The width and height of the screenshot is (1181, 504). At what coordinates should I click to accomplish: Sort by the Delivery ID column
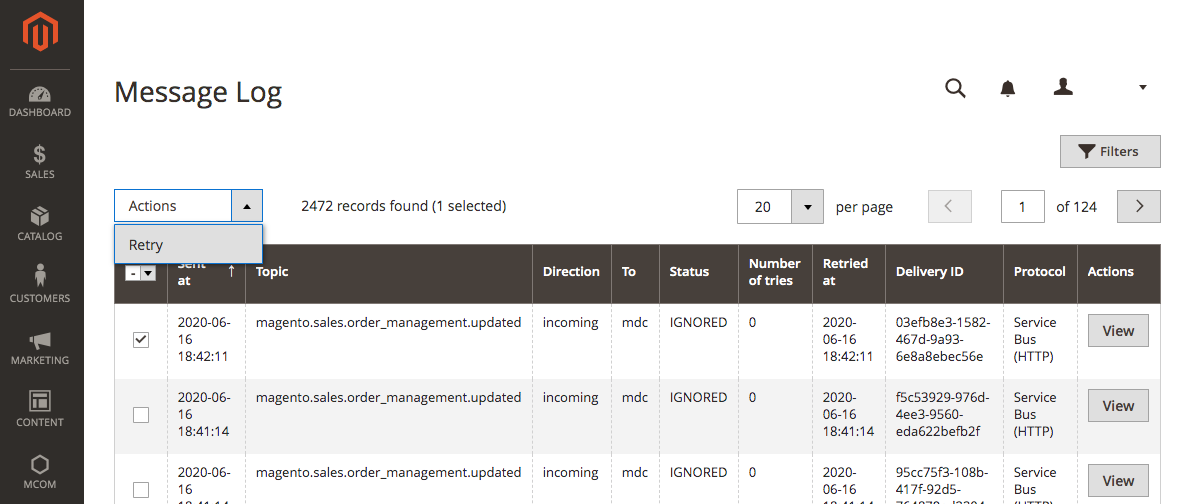944,272
